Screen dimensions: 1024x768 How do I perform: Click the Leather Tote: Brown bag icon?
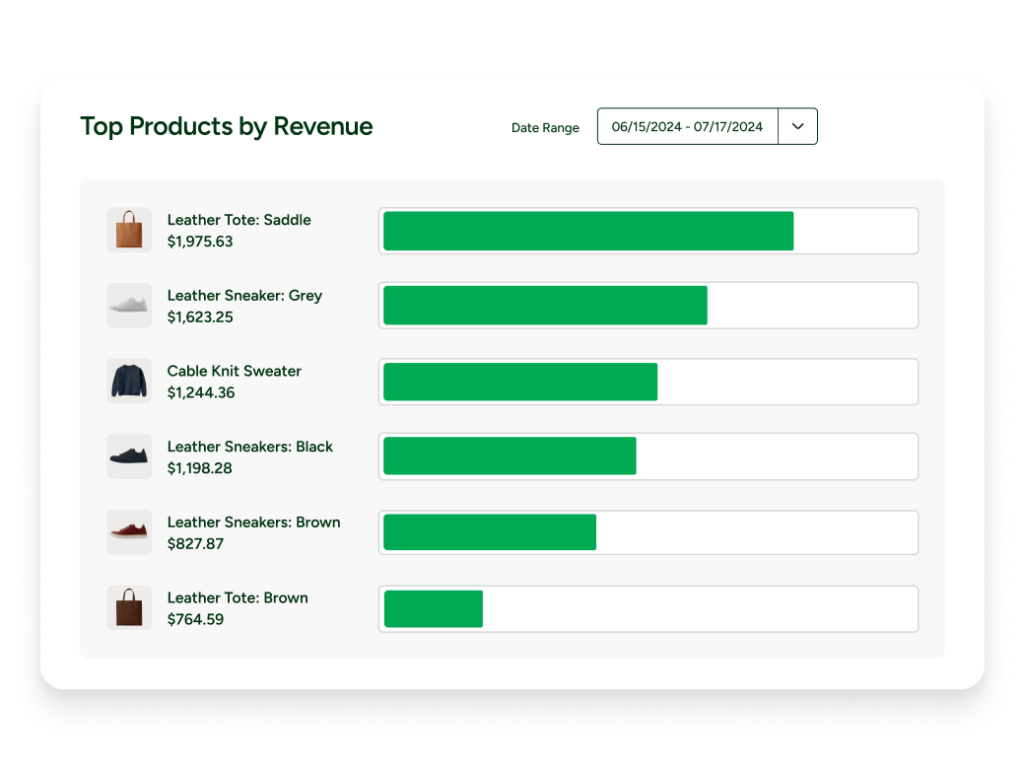click(x=129, y=607)
